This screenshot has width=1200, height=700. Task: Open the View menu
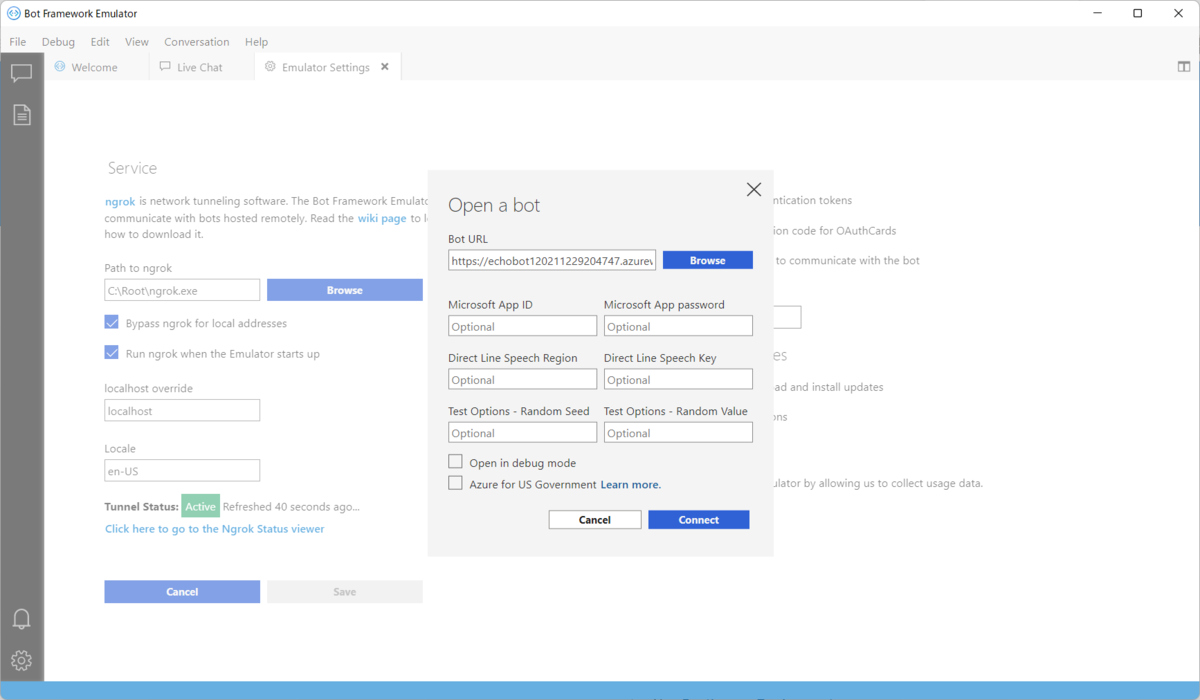(x=137, y=42)
